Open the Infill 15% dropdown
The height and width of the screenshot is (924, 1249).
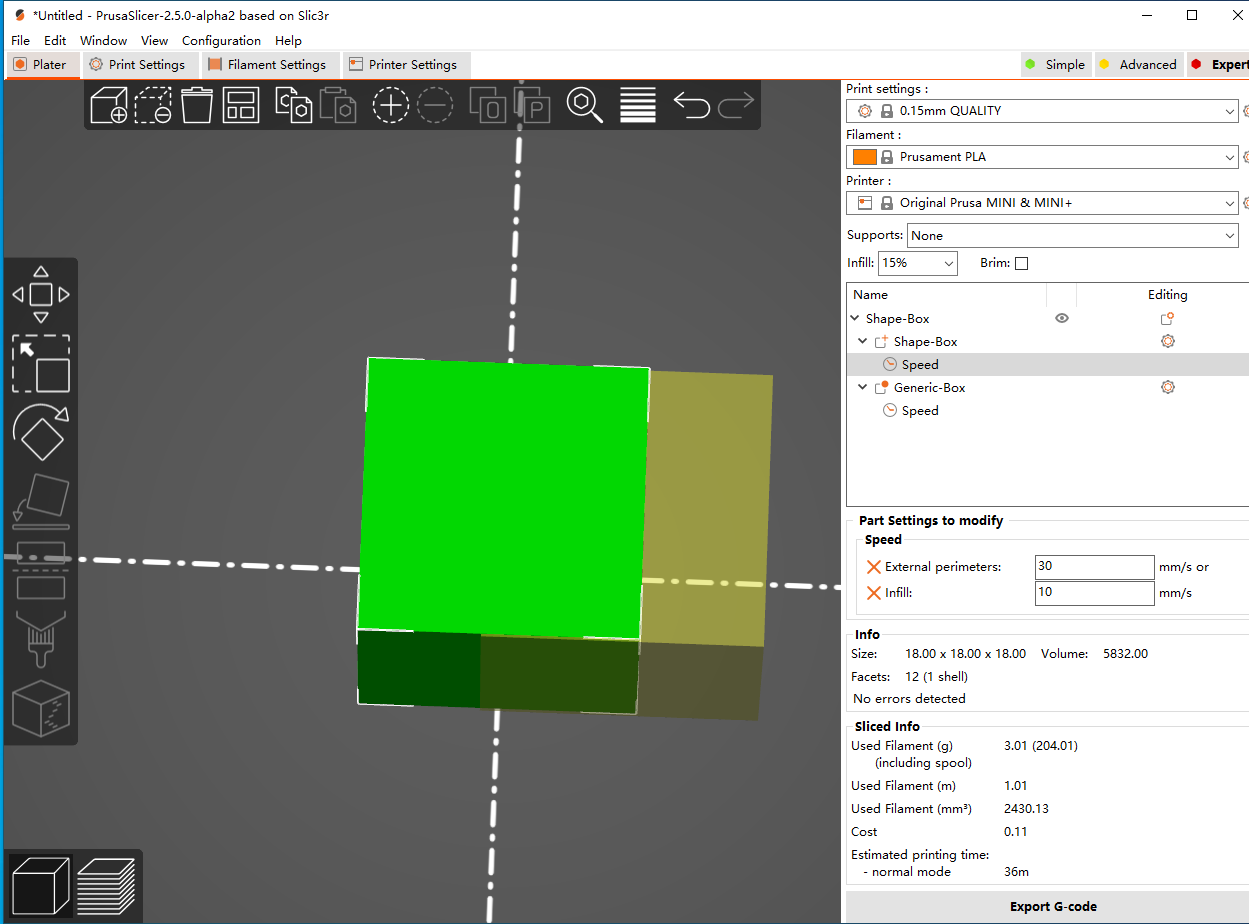pos(917,263)
